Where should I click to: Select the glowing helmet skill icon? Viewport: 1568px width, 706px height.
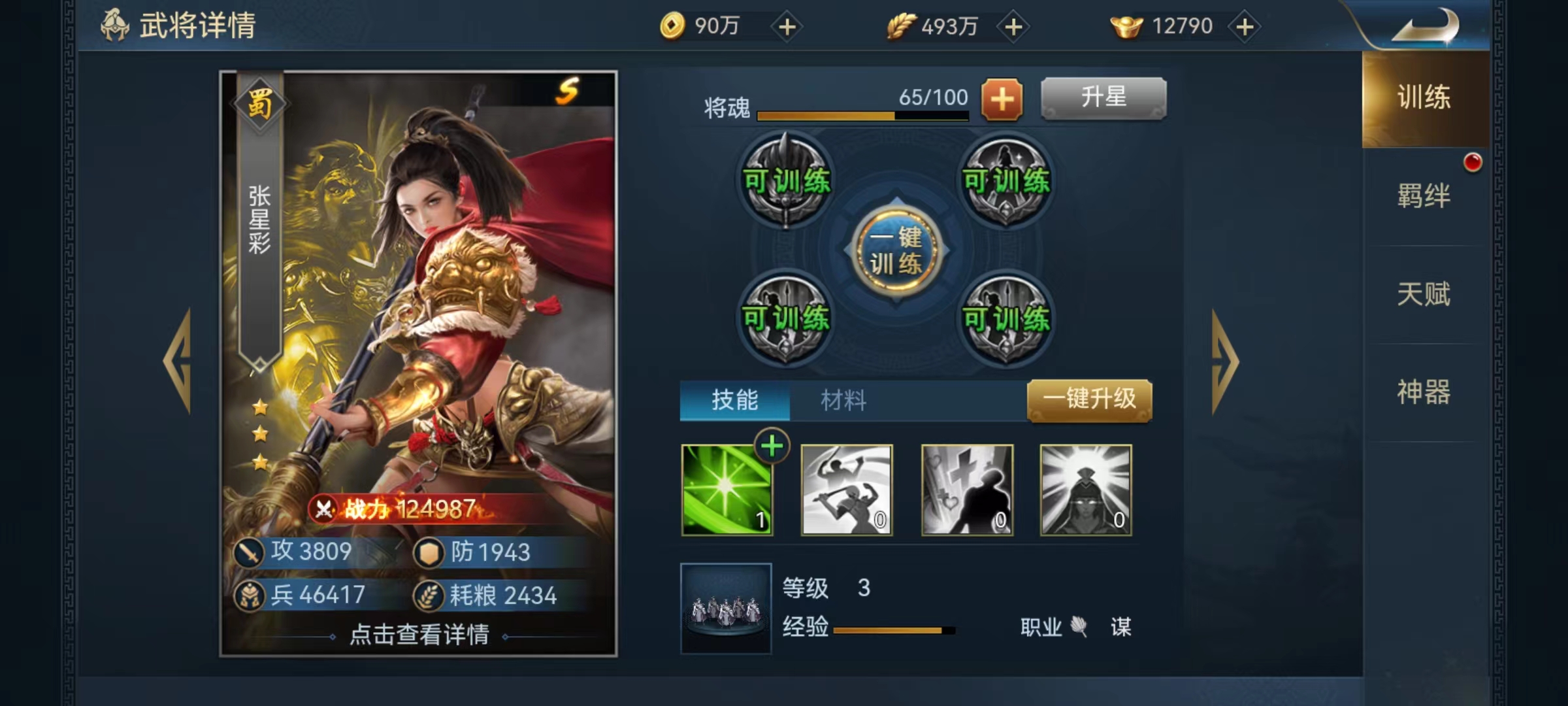[x=1086, y=490]
